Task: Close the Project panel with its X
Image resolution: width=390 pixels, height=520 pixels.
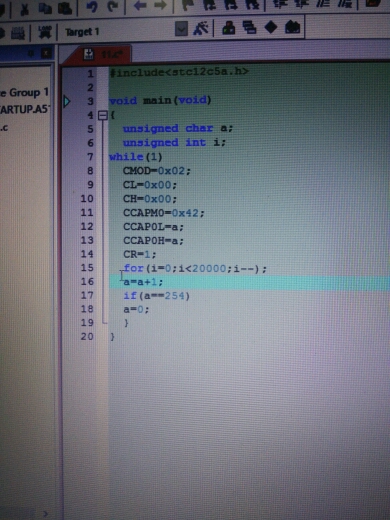Action: [x=46, y=53]
